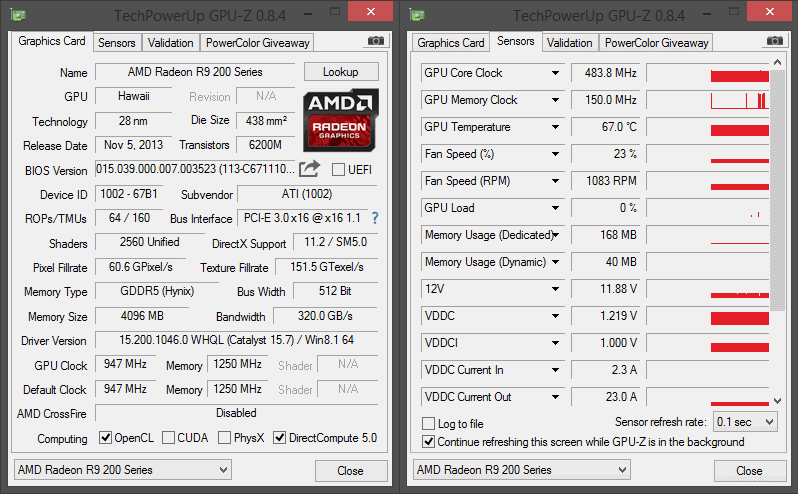Toggle the CUDA checkbox
Image resolution: width=798 pixels, height=494 pixels.
tap(168, 438)
